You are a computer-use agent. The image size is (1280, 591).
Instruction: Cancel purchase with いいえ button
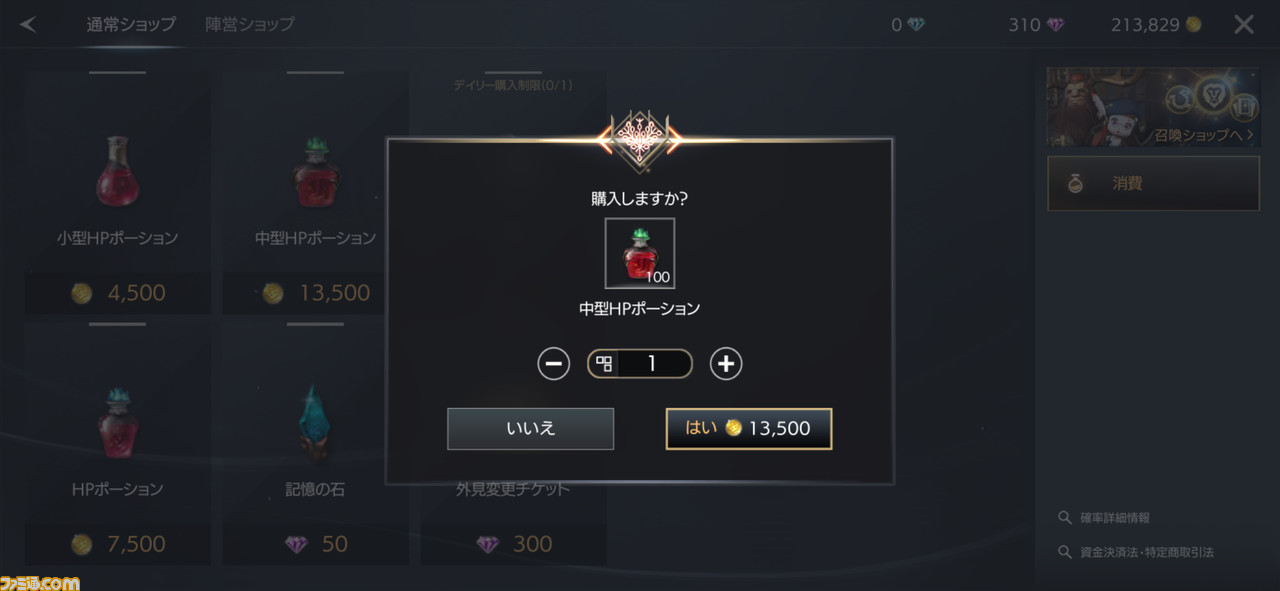(x=530, y=428)
